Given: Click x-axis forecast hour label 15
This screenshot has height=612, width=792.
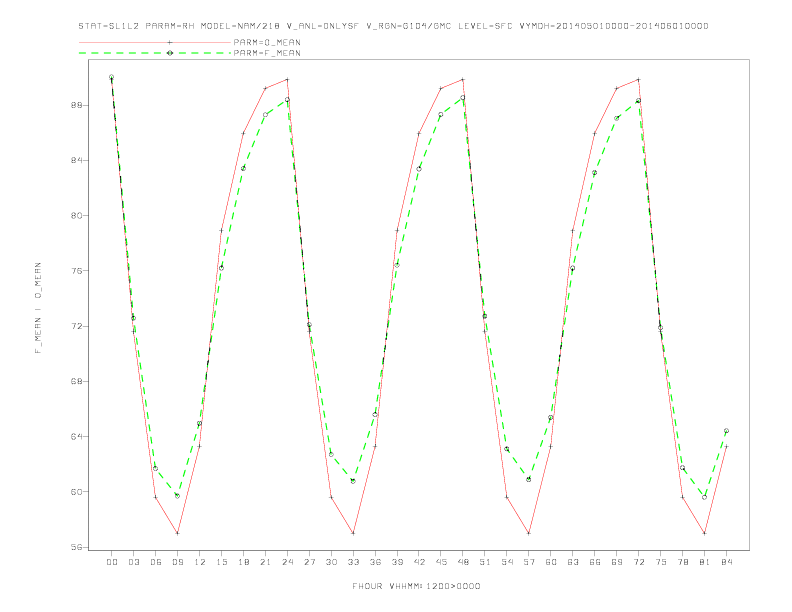Looking at the screenshot, I should click(x=221, y=562).
